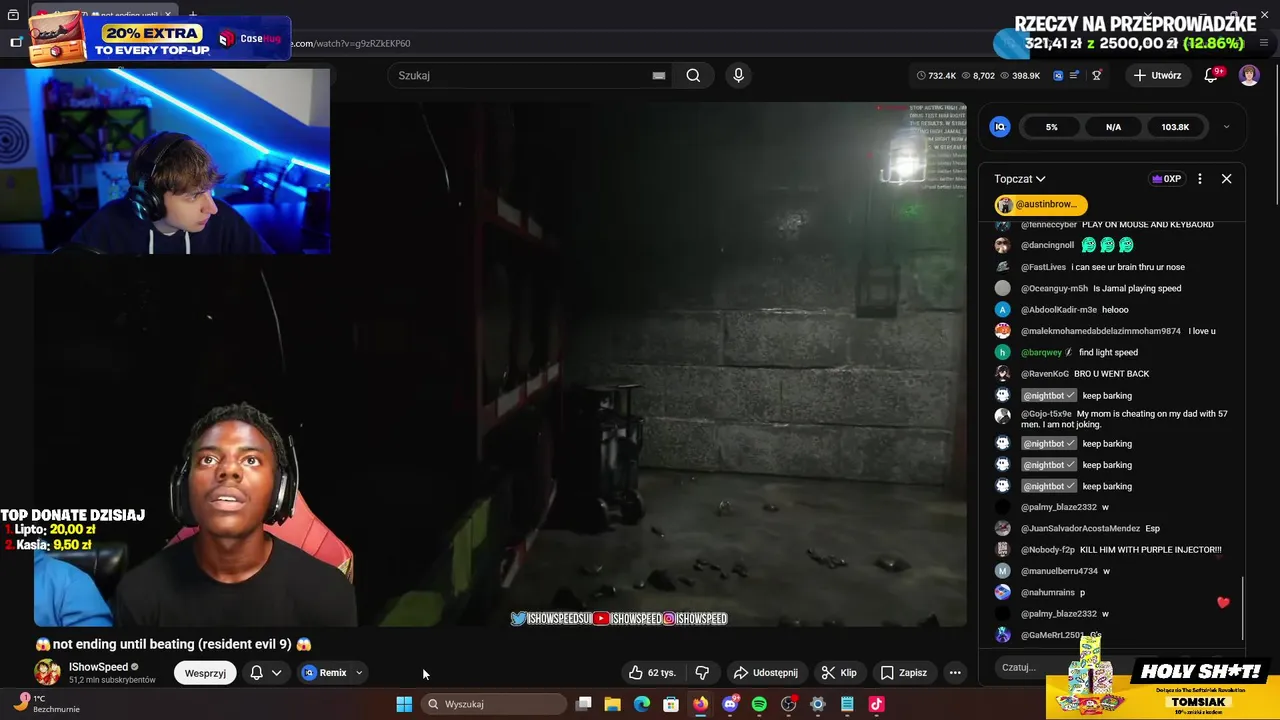Viewport: 1280px width, 720px height.
Task: Click the blue IQ extension icon in stats bar
Action: tap(1060, 75)
